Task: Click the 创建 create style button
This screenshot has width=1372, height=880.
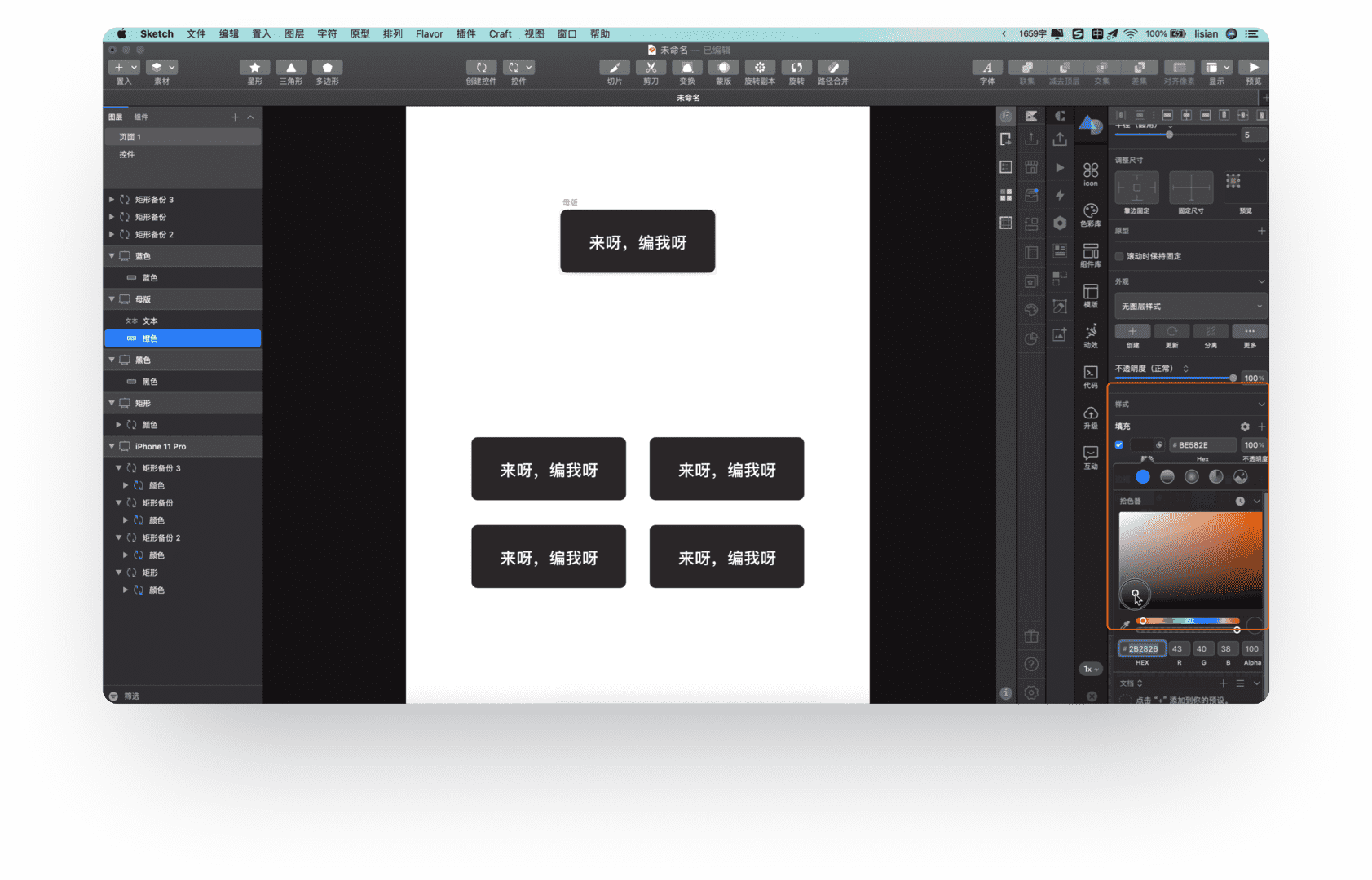Action: click(1132, 331)
